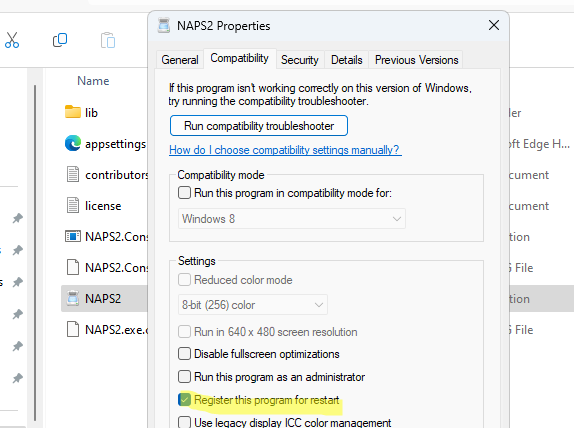Select the lib folder name
Image resolution: width=574 pixels, height=428 pixels.
92,112
